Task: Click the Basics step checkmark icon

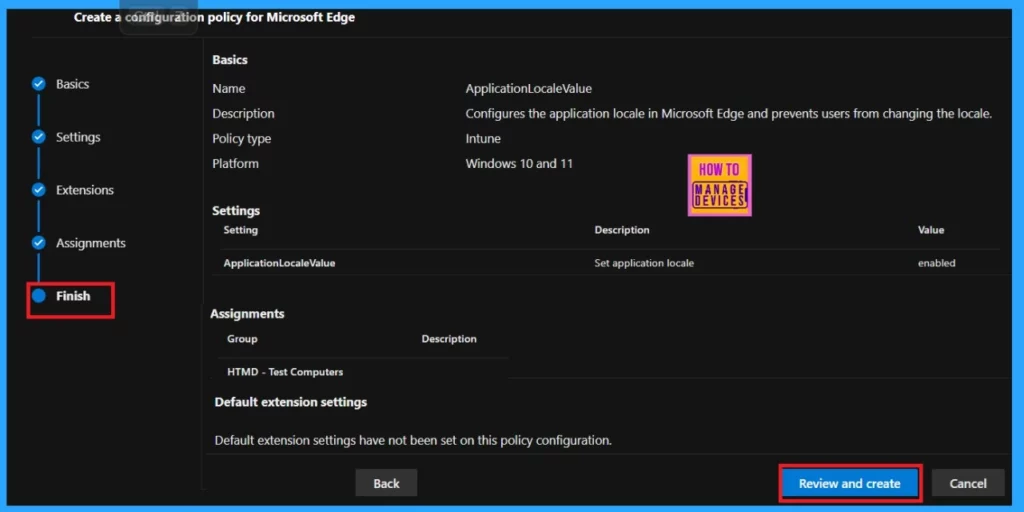Action: point(39,84)
